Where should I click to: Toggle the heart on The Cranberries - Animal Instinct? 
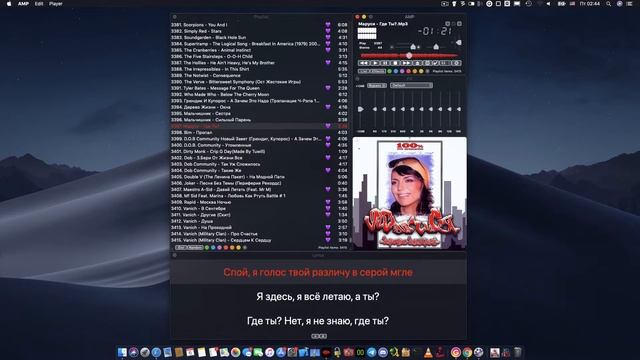tap(328, 50)
